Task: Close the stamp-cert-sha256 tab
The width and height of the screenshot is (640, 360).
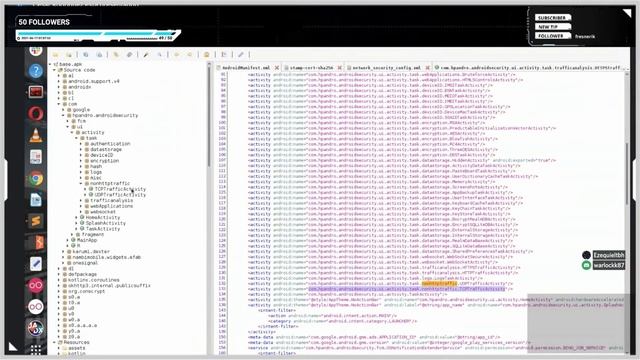Action: (x=340, y=67)
